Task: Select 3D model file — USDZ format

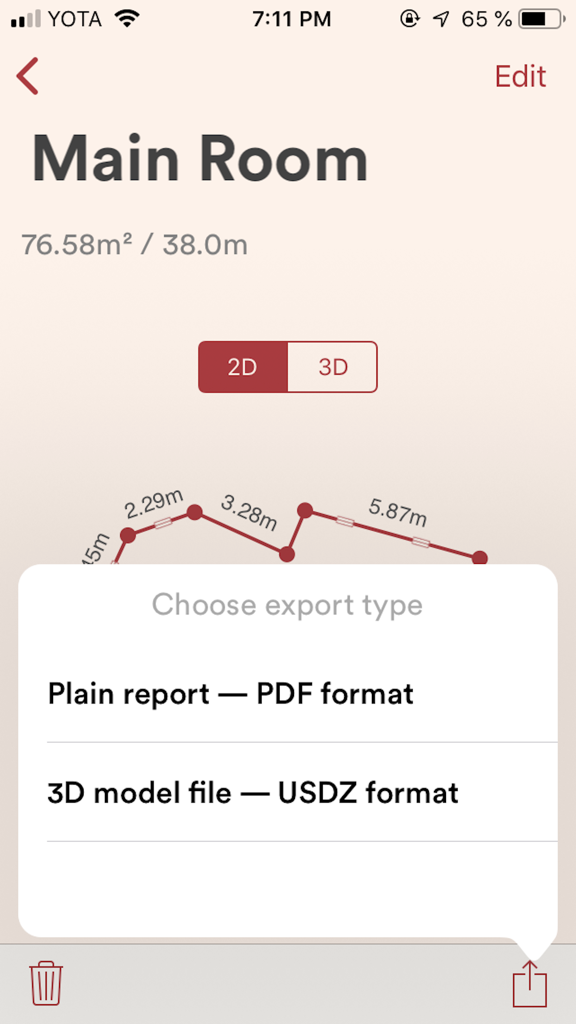Action: 253,792
